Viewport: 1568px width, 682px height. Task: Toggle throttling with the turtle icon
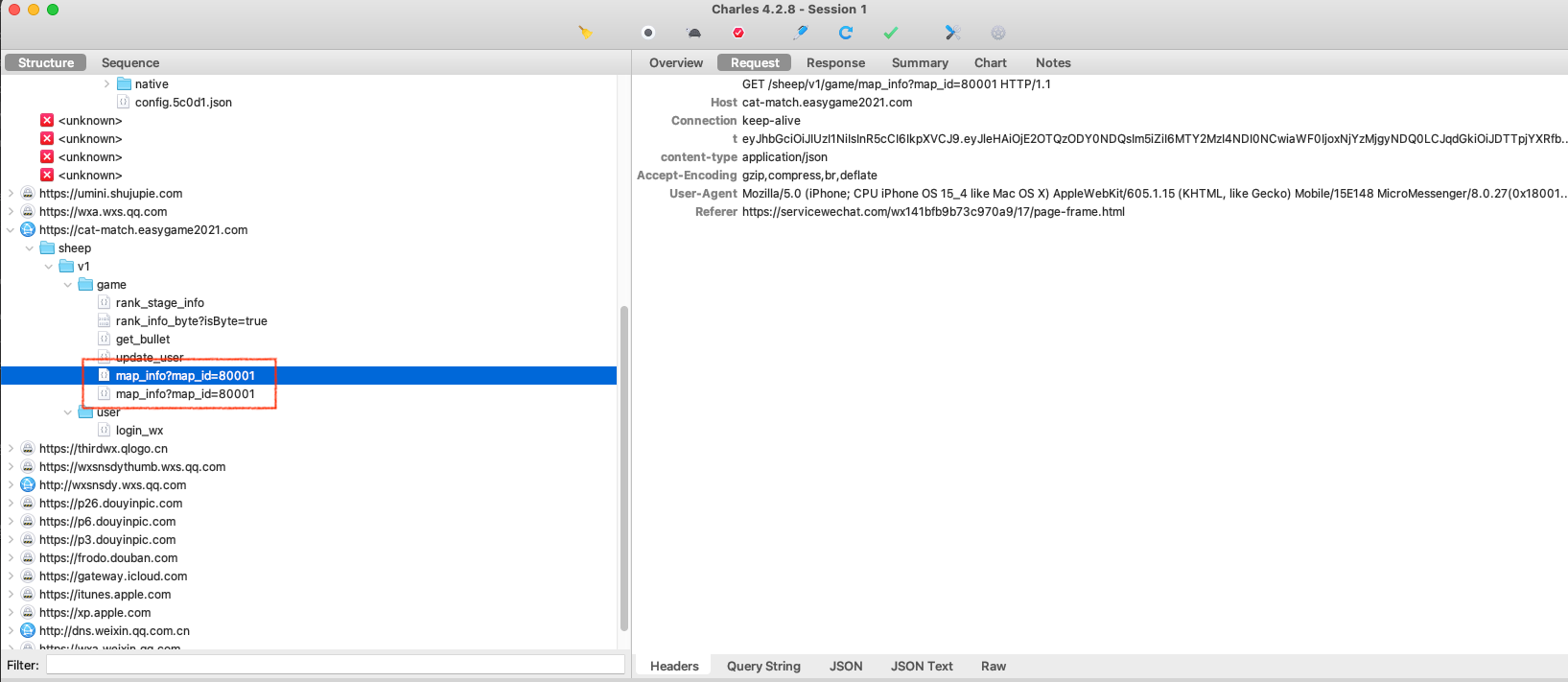693,33
